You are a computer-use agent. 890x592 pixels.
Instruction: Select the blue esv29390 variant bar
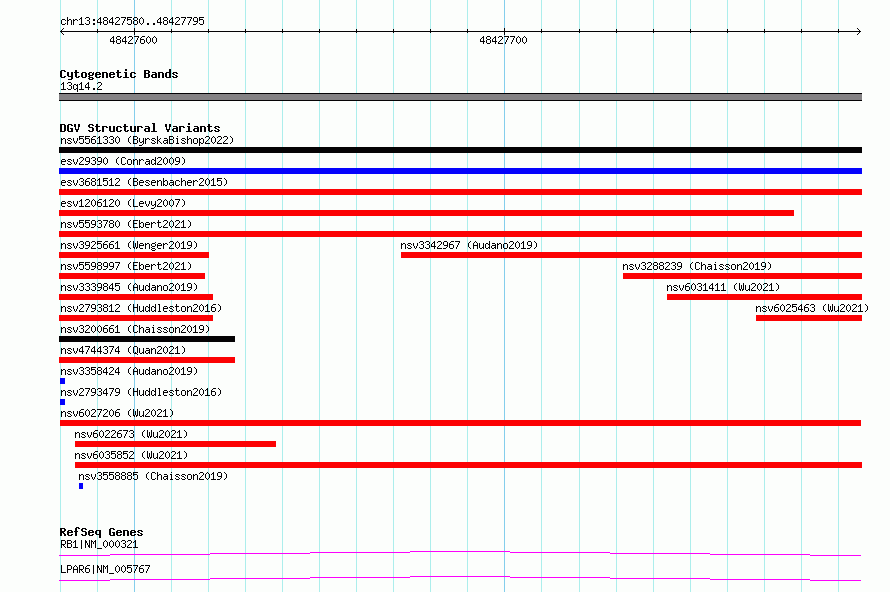[460, 171]
